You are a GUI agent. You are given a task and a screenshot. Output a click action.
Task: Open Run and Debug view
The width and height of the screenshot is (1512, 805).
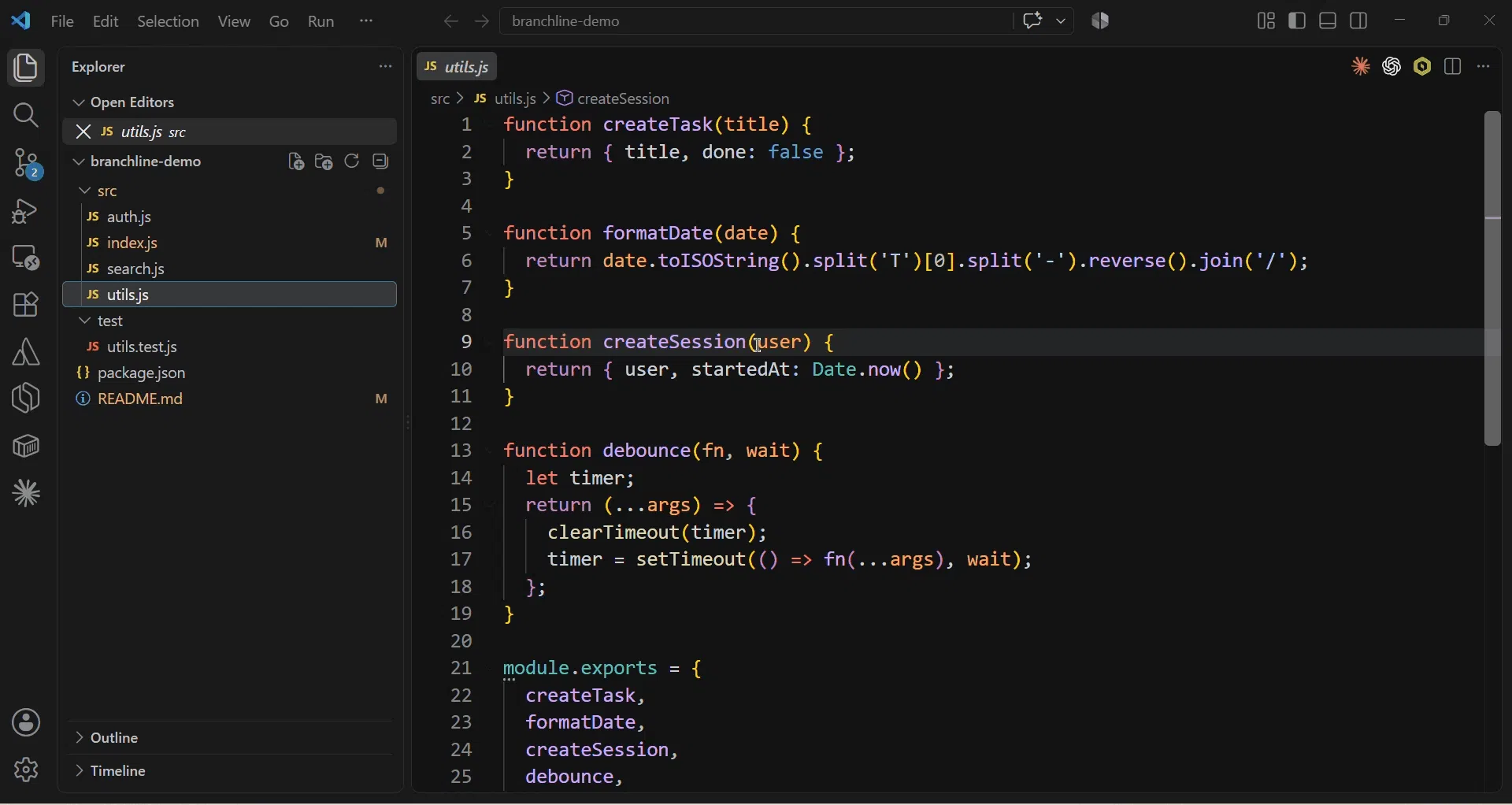tap(26, 211)
